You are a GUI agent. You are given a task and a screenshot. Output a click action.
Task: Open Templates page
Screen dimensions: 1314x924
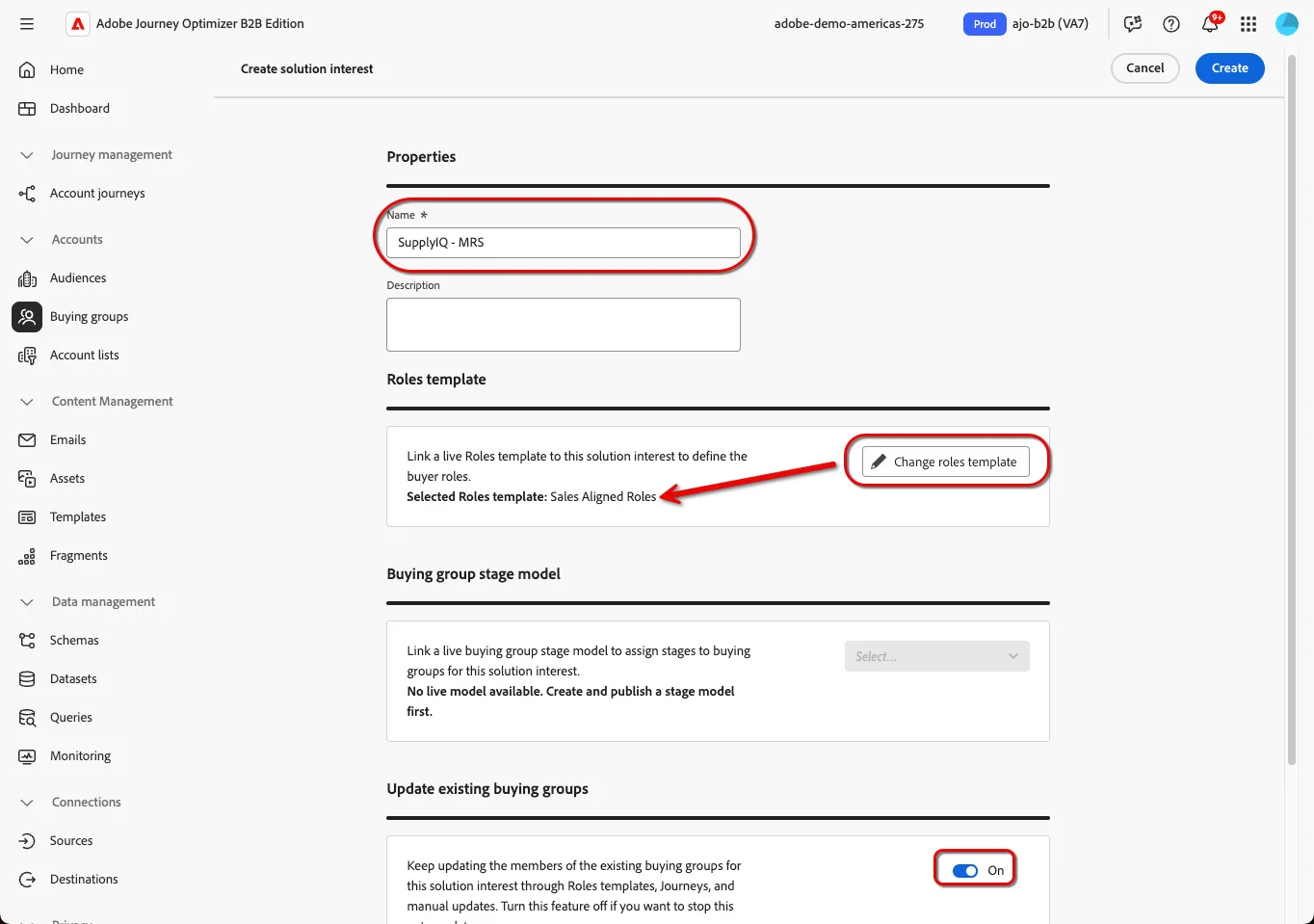click(x=78, y=516)
